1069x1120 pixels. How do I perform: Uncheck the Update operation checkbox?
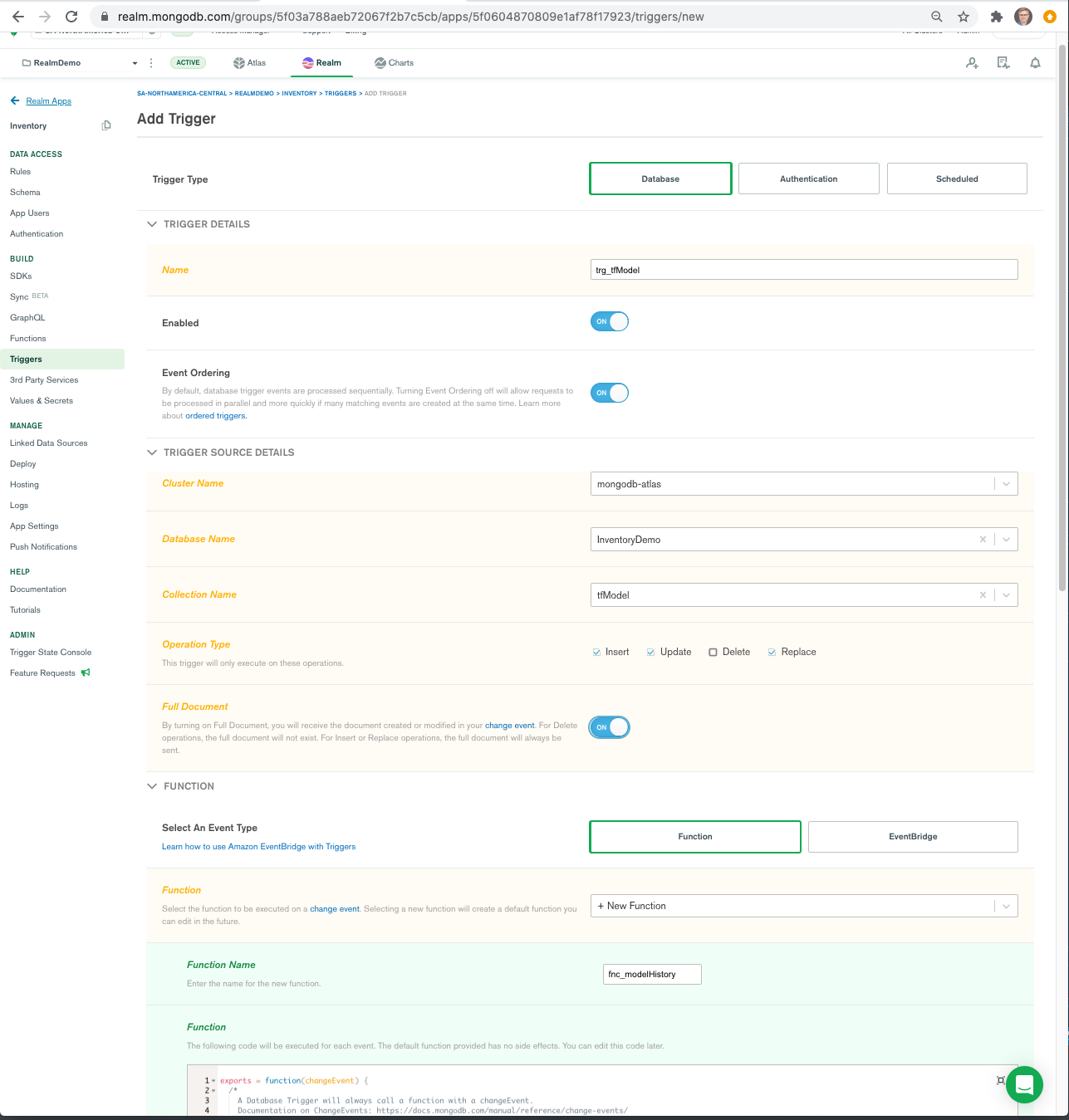point(651,653)
